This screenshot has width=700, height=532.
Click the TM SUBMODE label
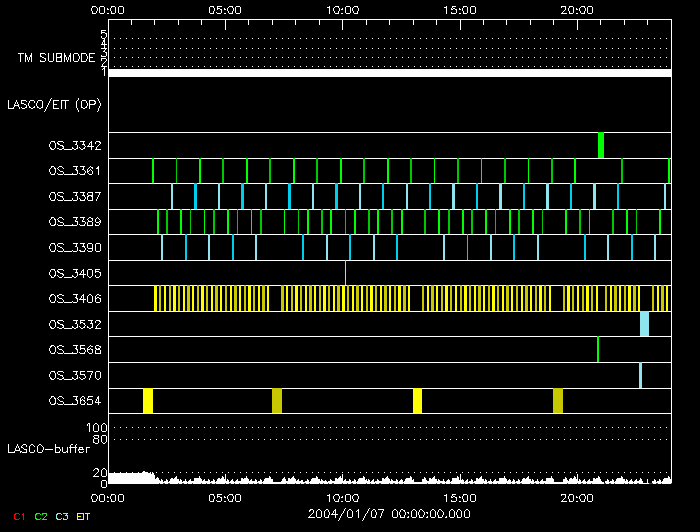[x=56, y=58]
